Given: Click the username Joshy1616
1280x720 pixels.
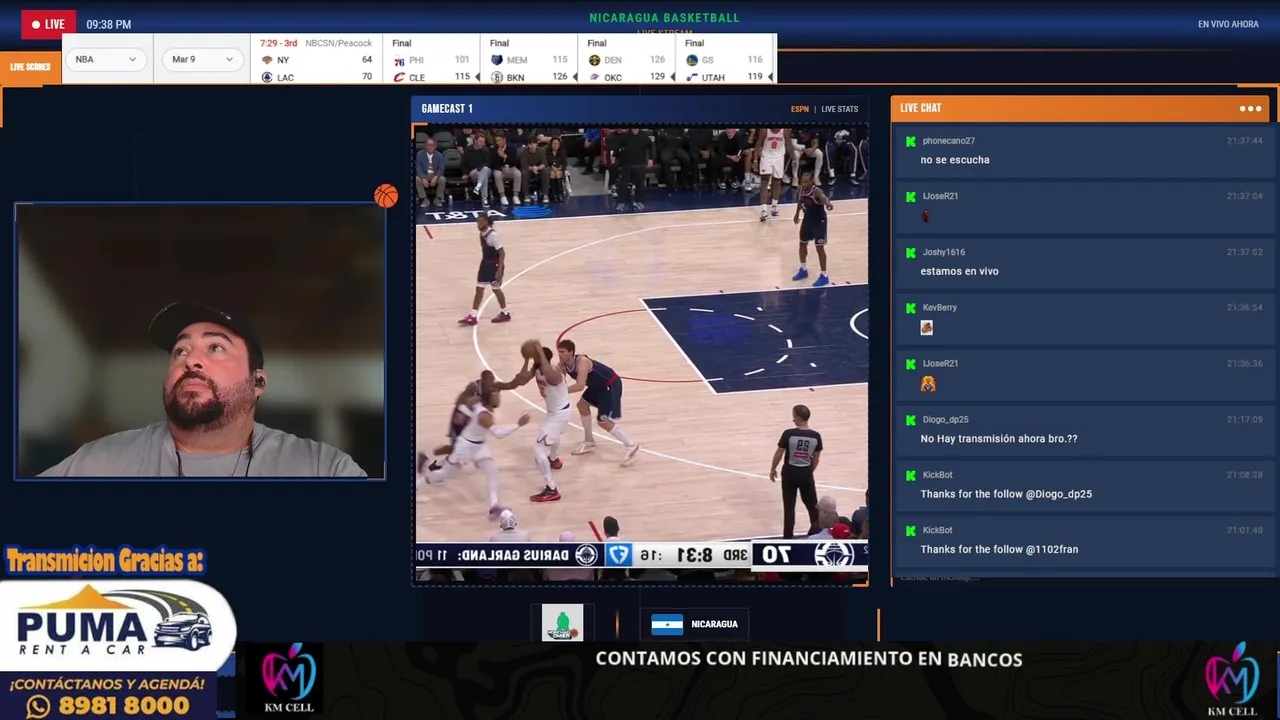Looking at the screenshot, I should tap(943, 252).
